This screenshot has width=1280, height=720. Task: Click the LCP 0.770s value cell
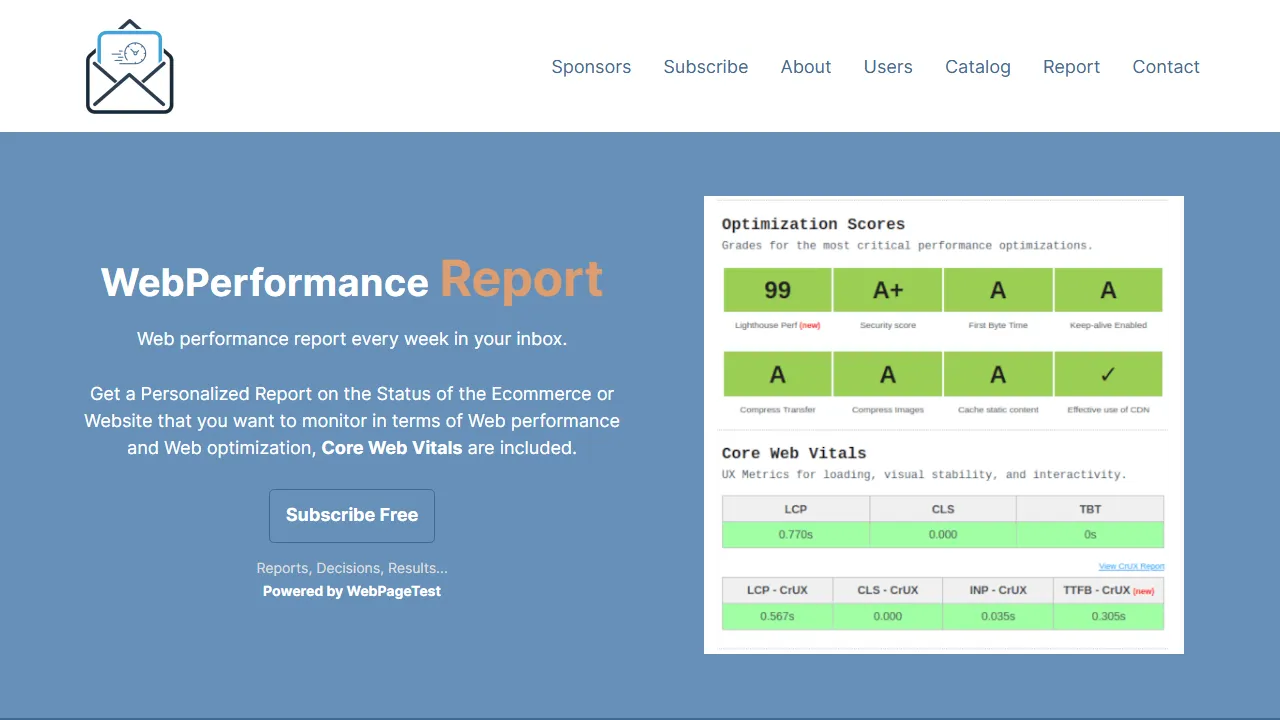pos(795,534)
